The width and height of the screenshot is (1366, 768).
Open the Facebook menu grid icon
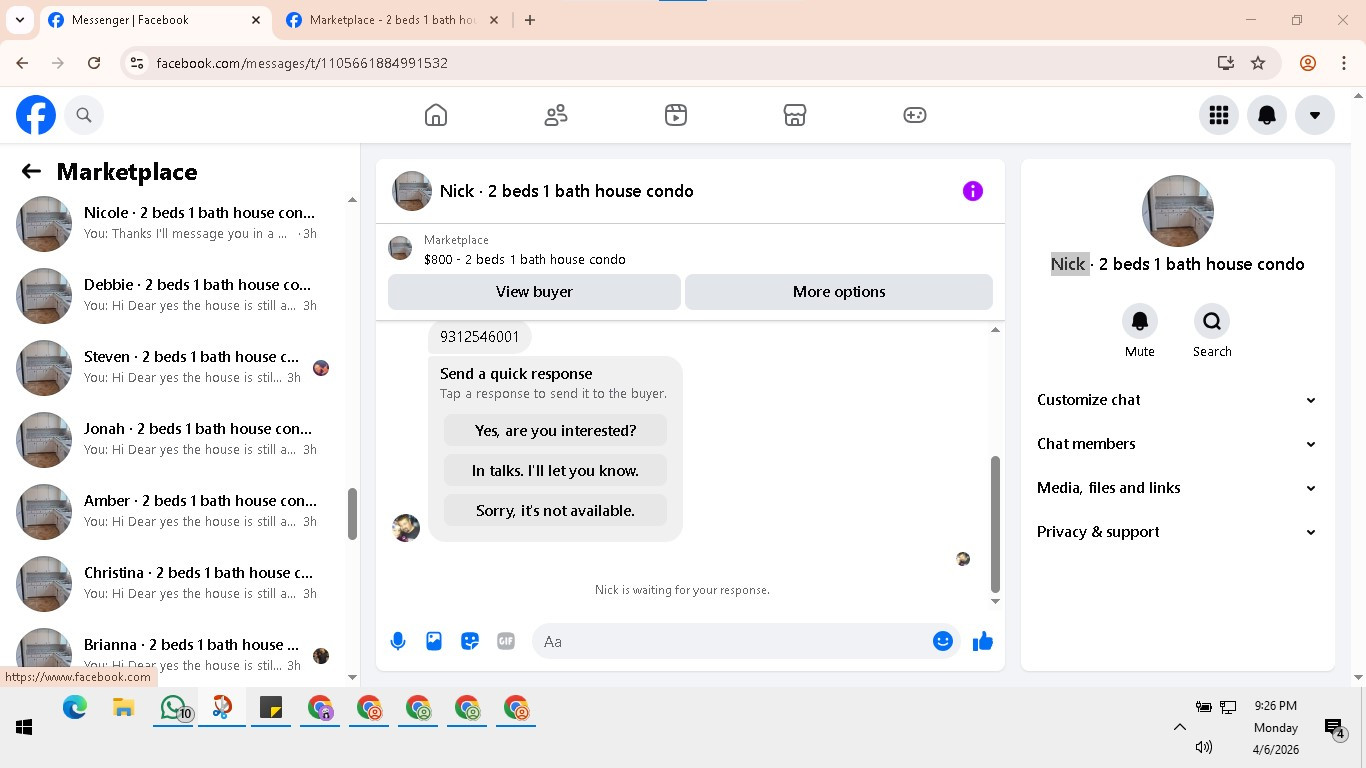click(1219, 115)
